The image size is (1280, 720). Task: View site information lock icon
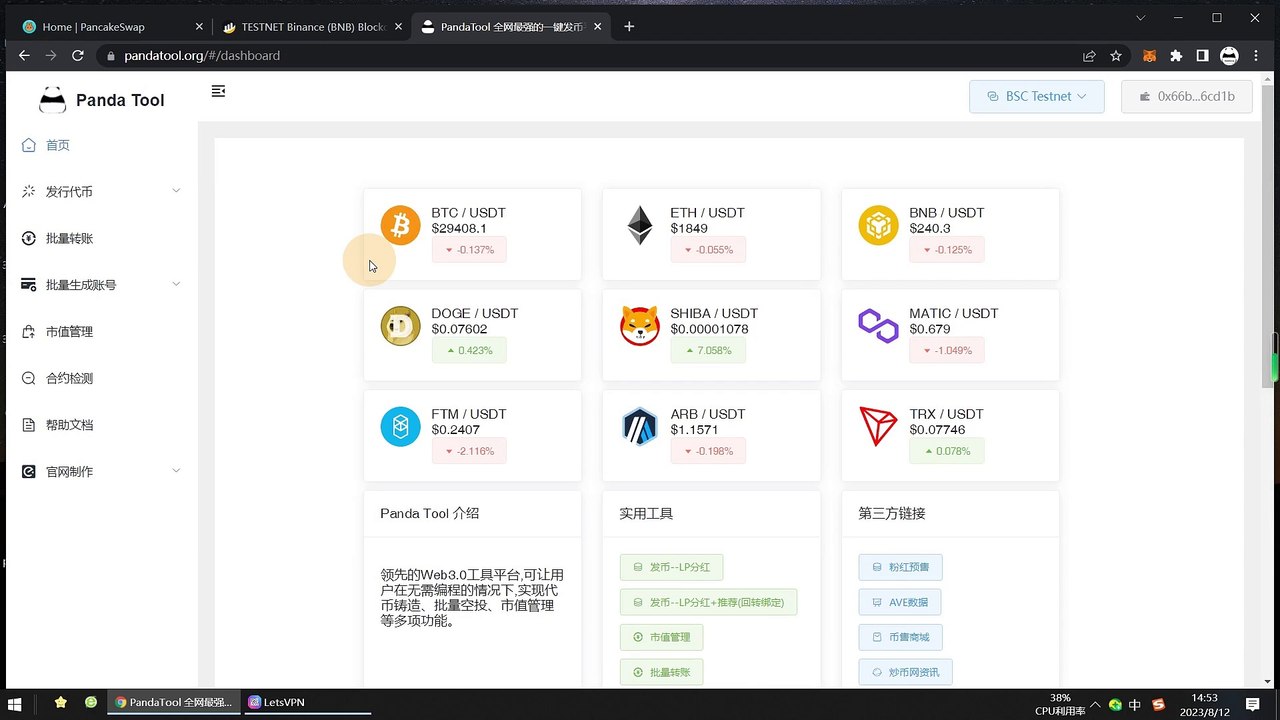click(112, 56)
